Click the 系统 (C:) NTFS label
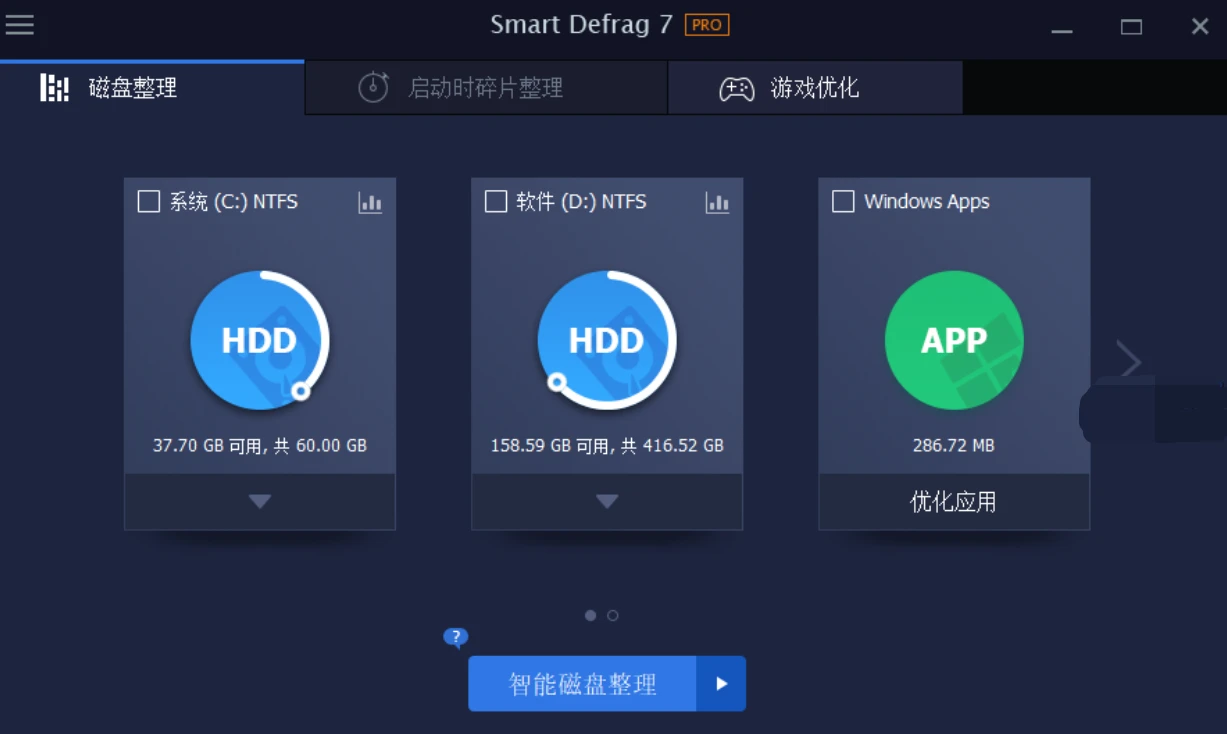This screenshot has height=734, width=1227. (234, 202)
